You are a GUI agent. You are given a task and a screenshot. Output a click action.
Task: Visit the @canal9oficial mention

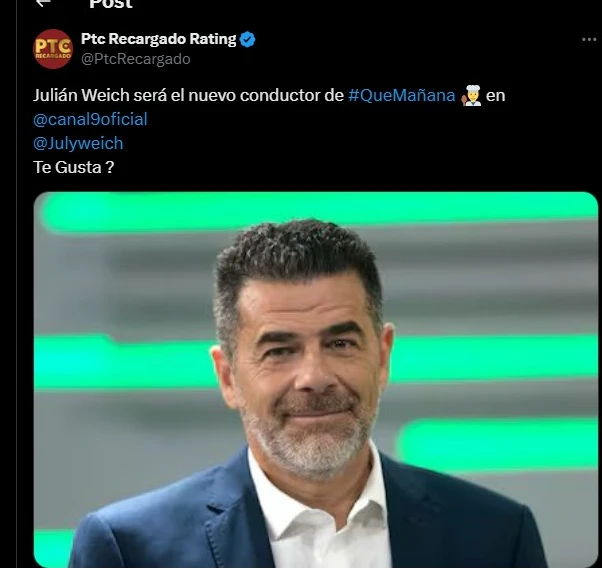coord(90,119)
